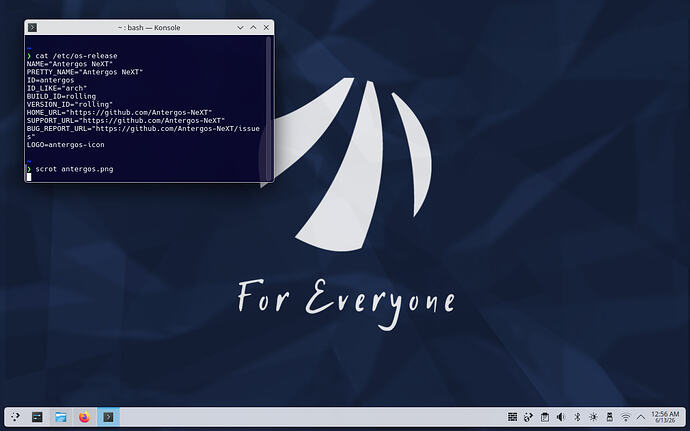Click the Konsole window menu icon in title bar
Screen dimensions: 690x431
point(33,27)
